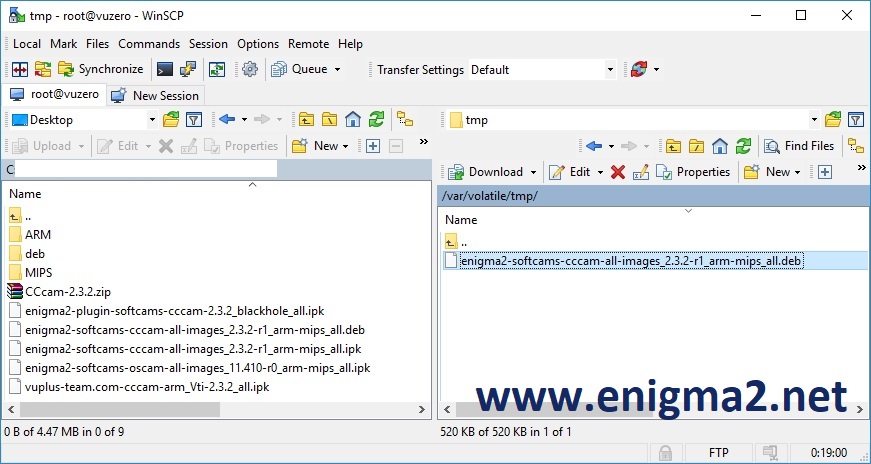Click local panel filter icon

(x=193, y=119)
